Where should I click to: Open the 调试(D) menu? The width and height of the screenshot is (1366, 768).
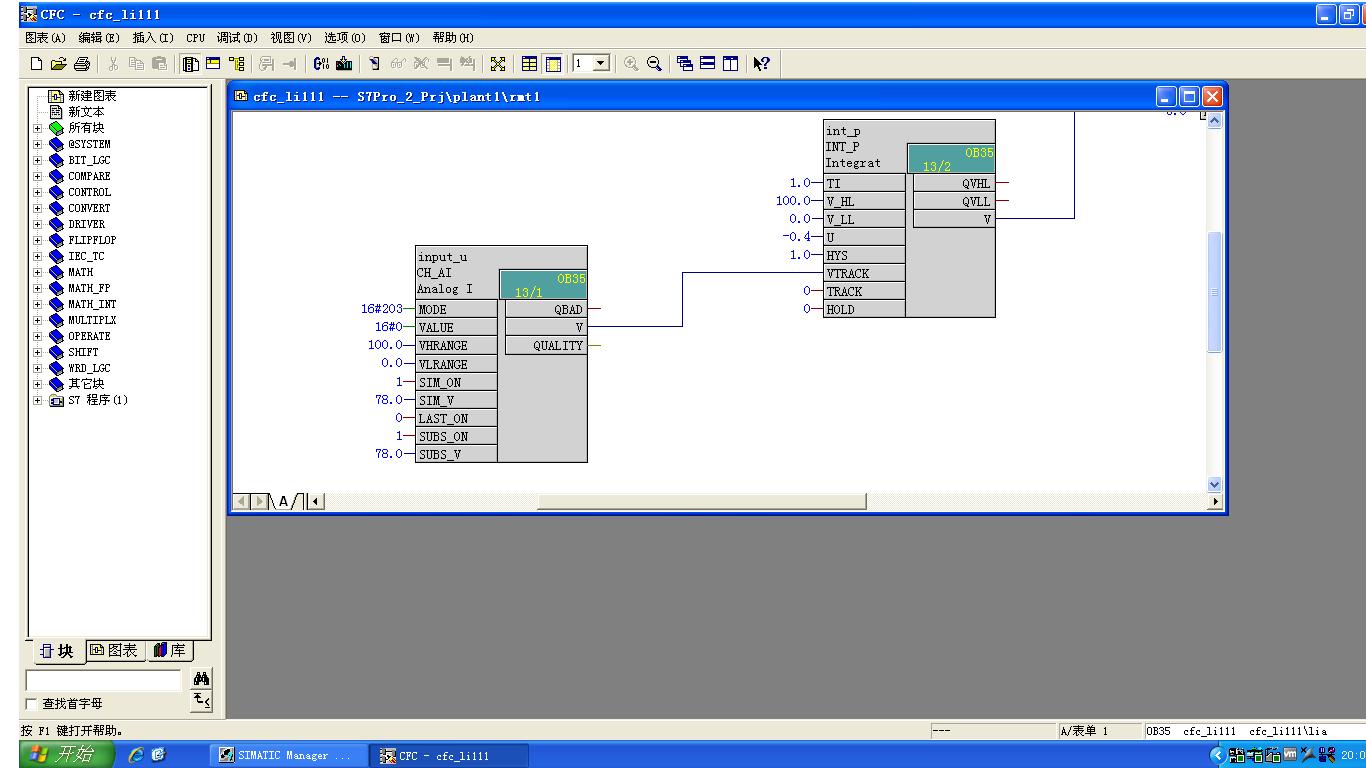pos(237,38)
